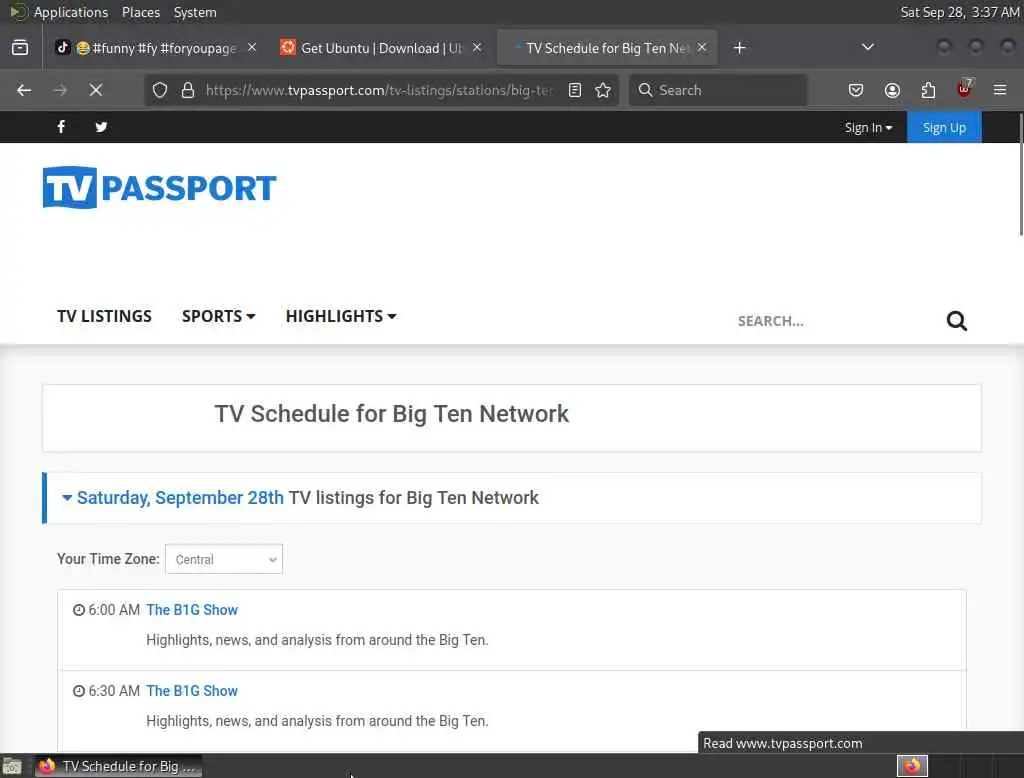Open the Extensions puzzle icon
1024x778 pixels.
coord(928,90)
